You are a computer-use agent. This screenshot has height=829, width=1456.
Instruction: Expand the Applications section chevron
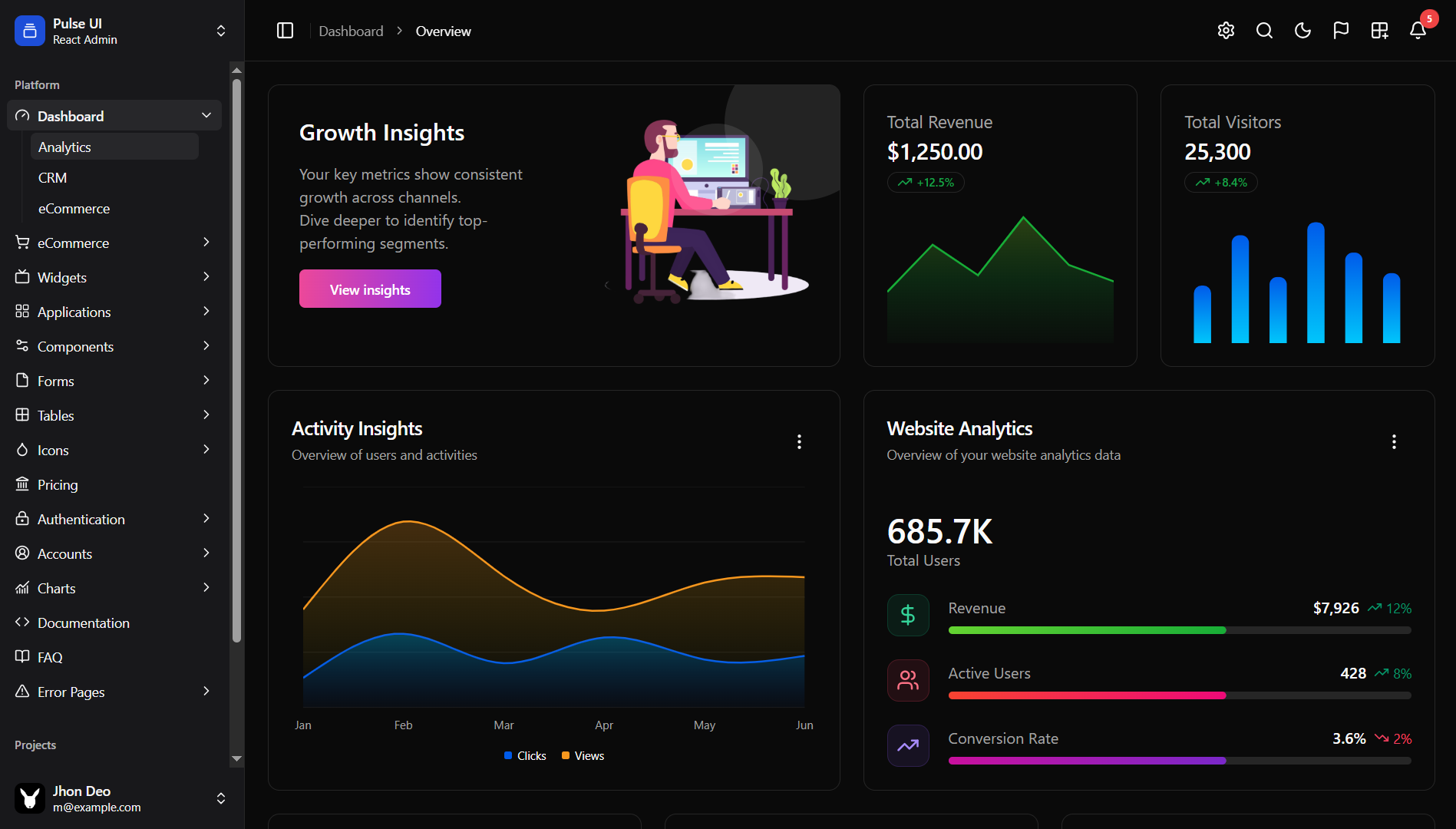point(206,311)
